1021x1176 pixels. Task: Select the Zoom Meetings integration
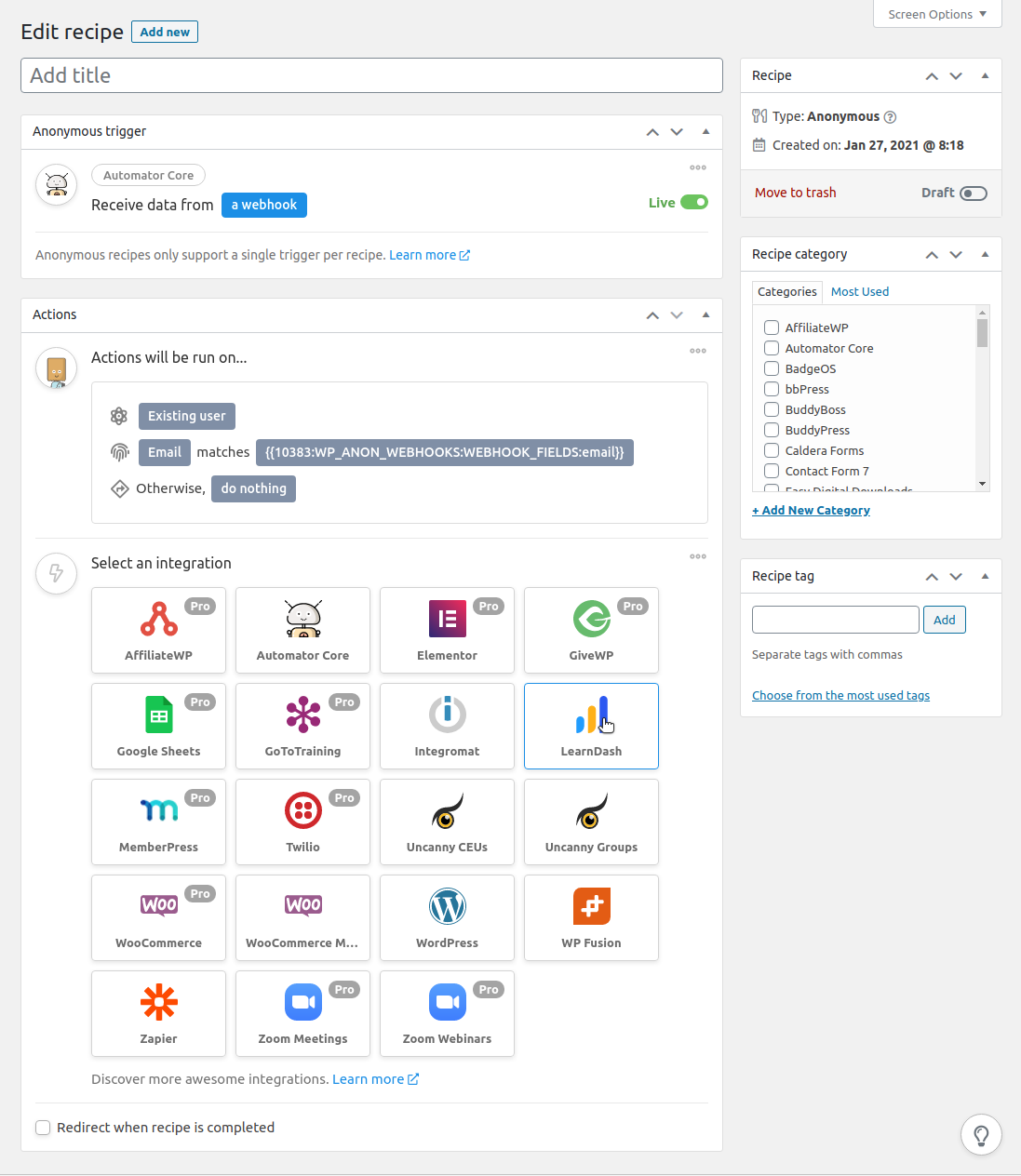302,1013
